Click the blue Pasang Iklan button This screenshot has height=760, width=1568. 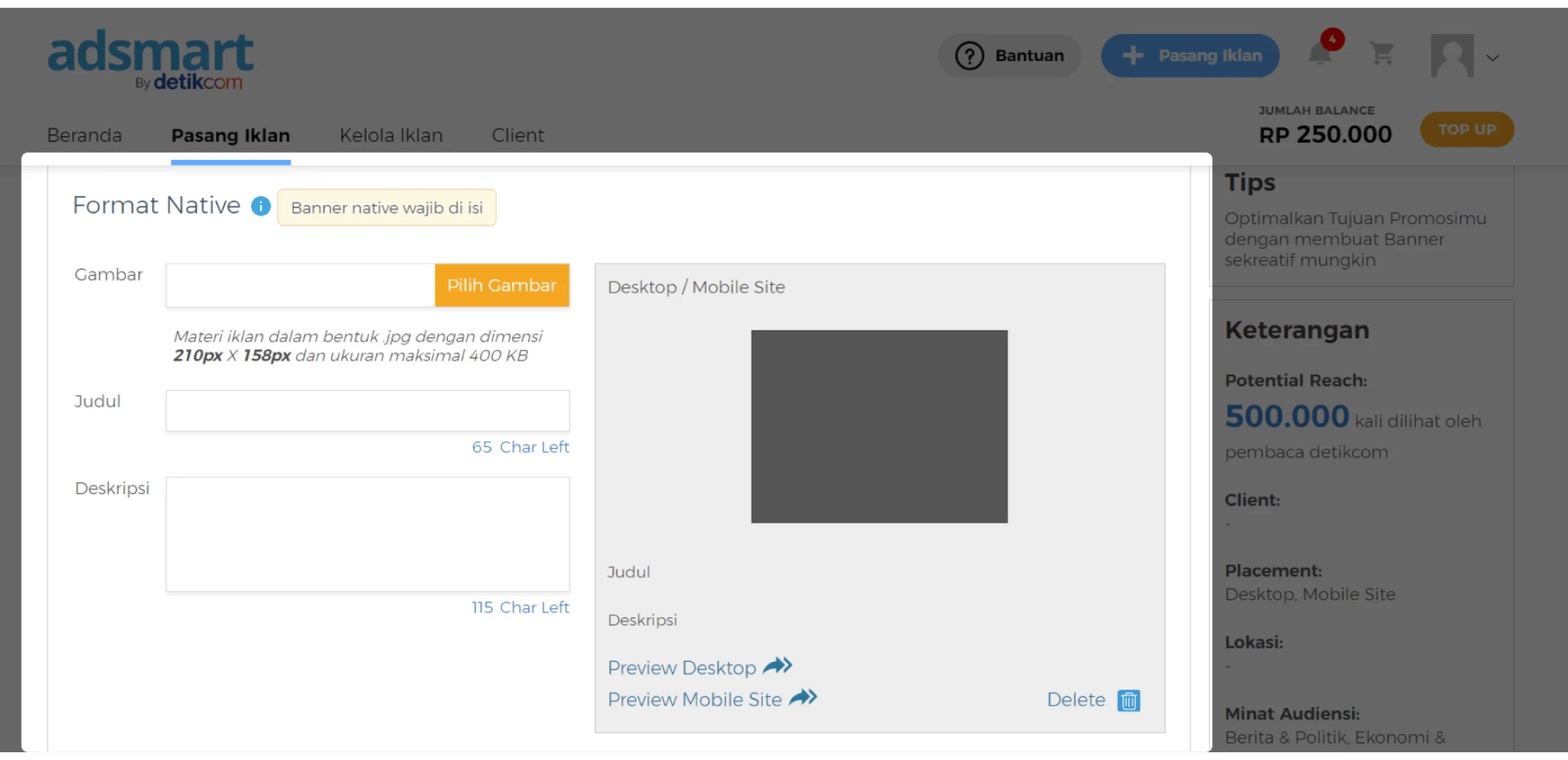tap(1190, 56)
